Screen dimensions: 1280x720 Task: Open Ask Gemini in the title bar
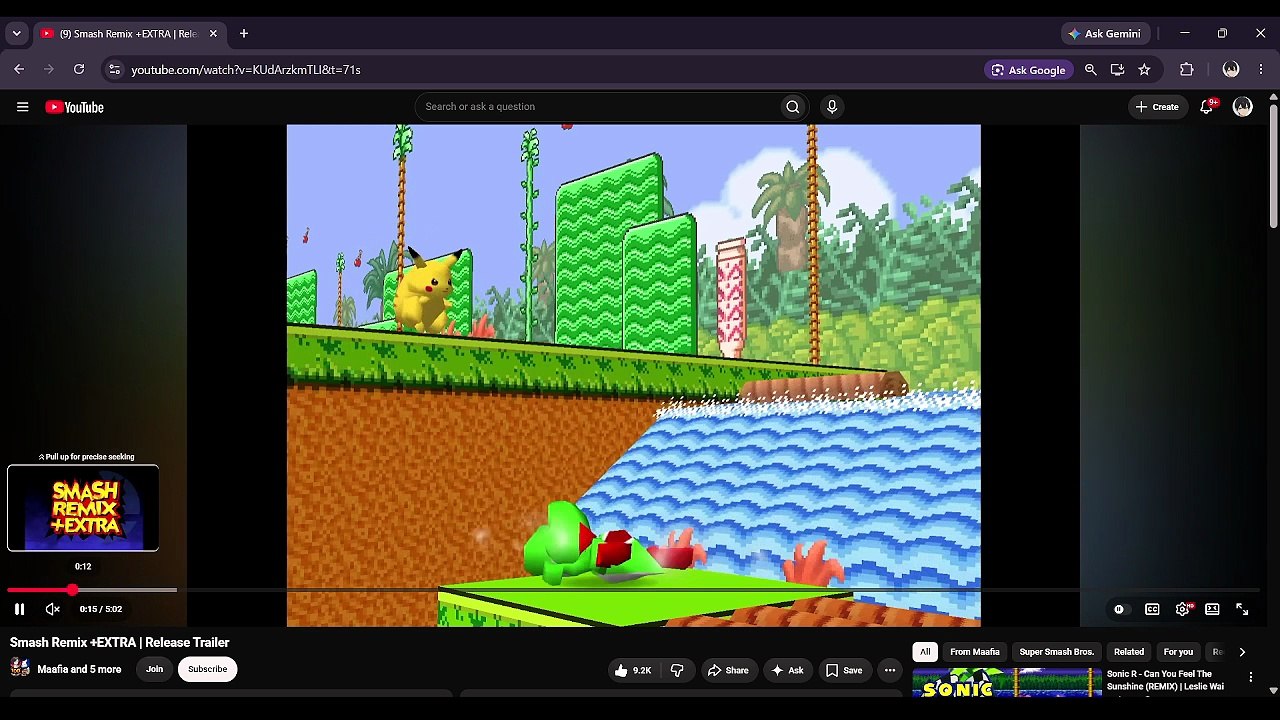coord(1105,34)
